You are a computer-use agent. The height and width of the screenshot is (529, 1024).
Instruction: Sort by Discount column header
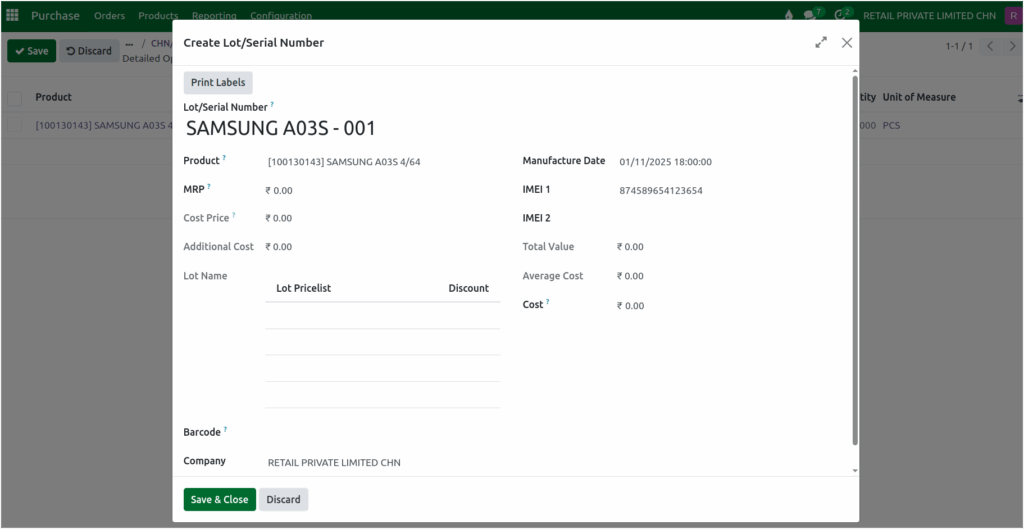[468, 288]
